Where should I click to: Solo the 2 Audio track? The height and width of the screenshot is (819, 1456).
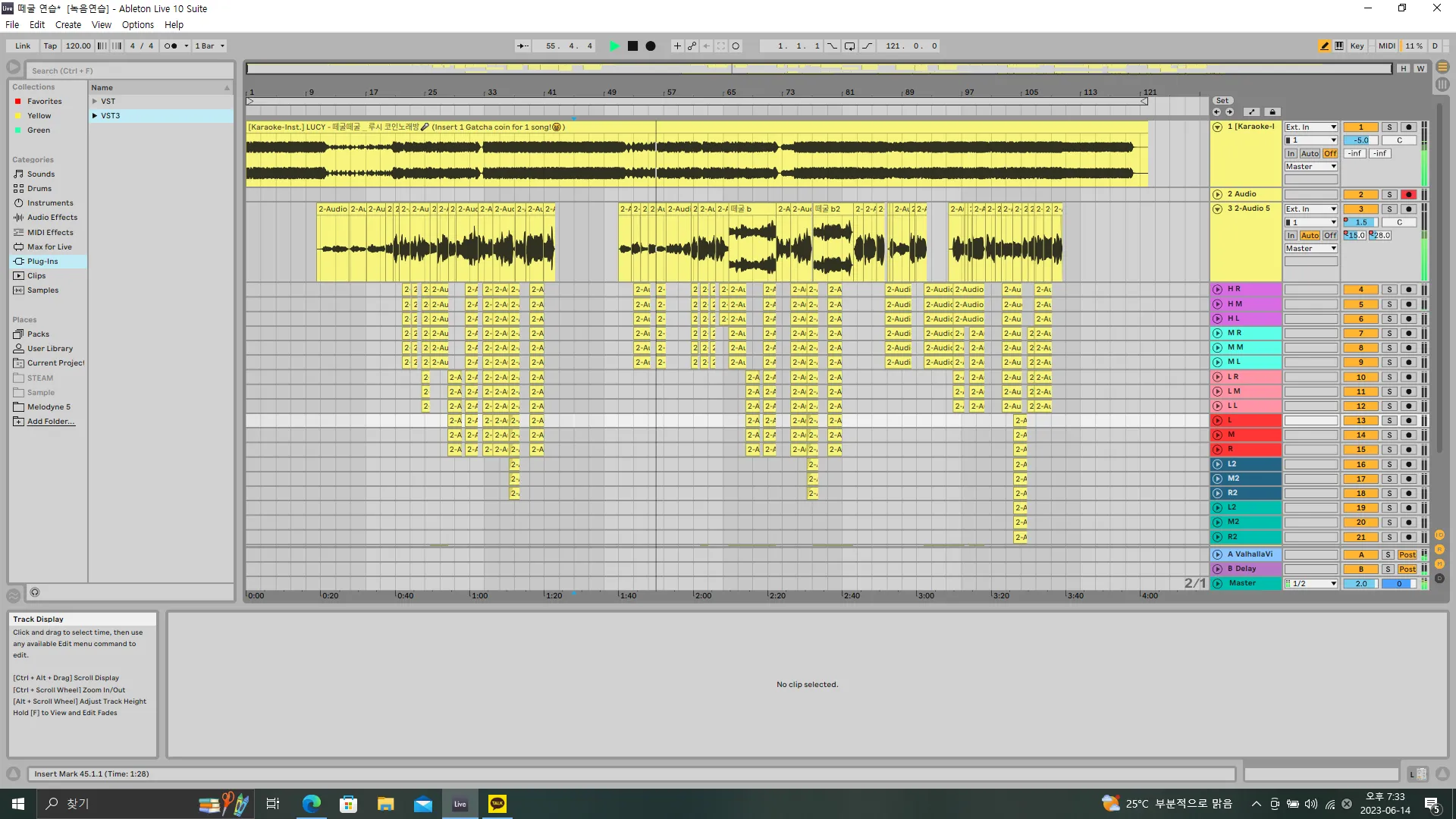1389,195
